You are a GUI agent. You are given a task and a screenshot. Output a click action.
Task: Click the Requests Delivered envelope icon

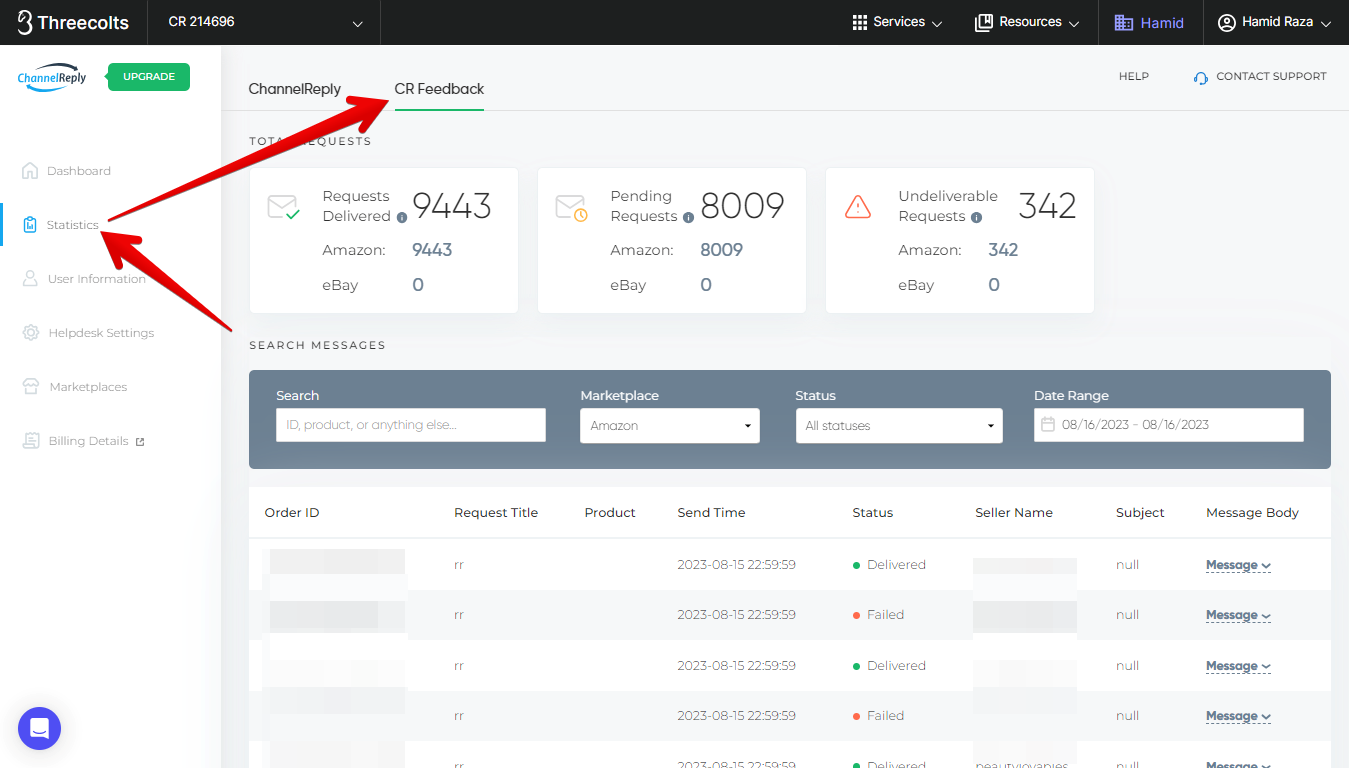point(283,207)
